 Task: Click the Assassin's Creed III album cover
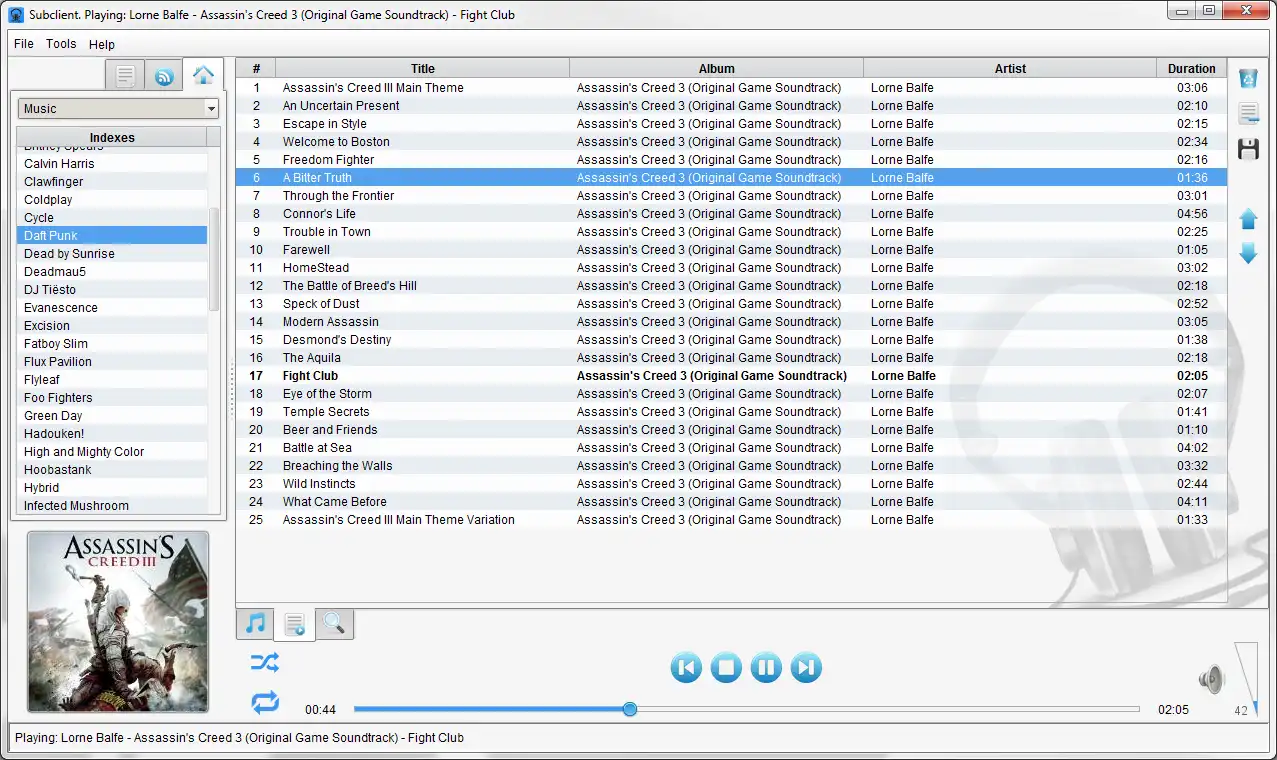[118, 621]
